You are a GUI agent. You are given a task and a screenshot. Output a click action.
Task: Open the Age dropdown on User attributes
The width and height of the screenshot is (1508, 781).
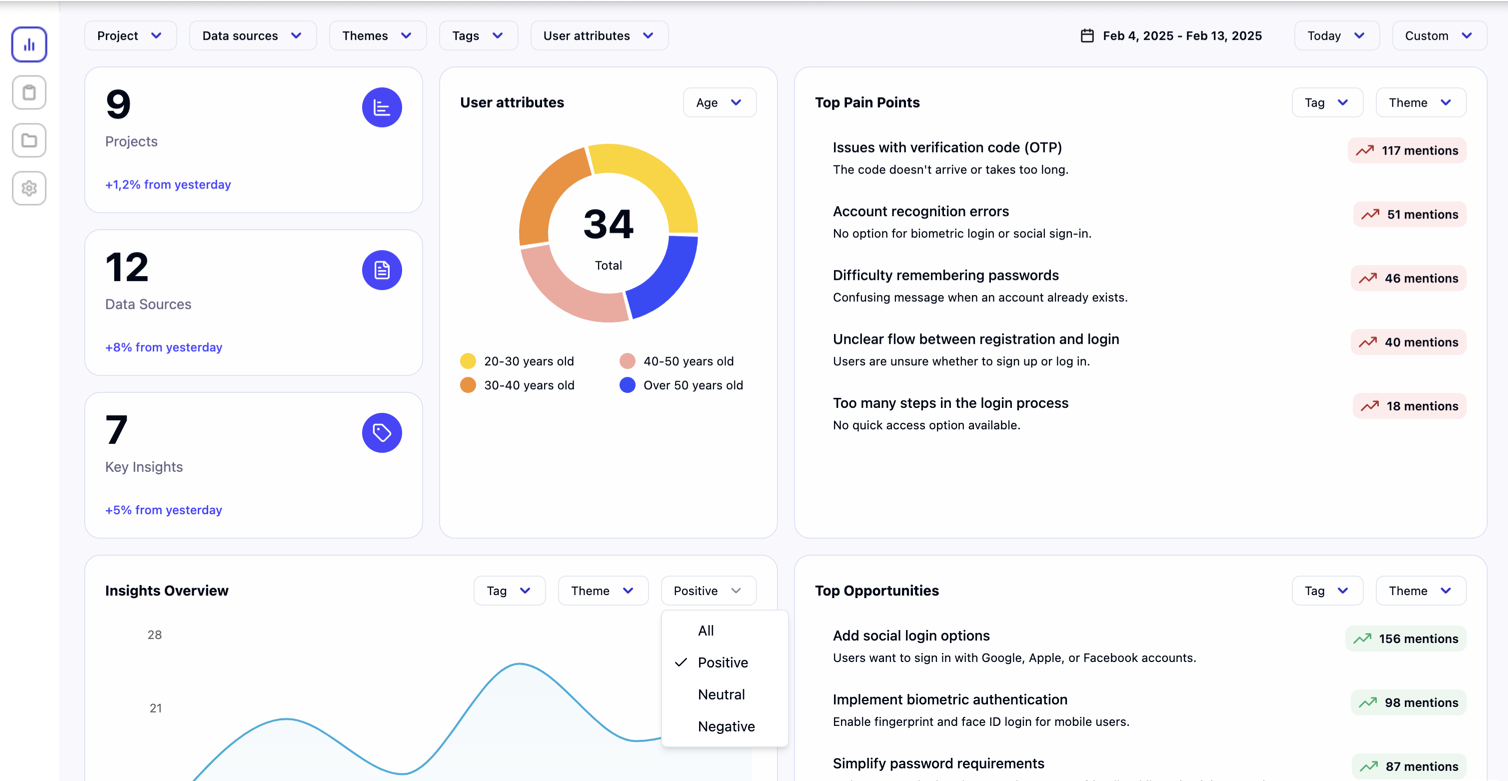(719, 102)
